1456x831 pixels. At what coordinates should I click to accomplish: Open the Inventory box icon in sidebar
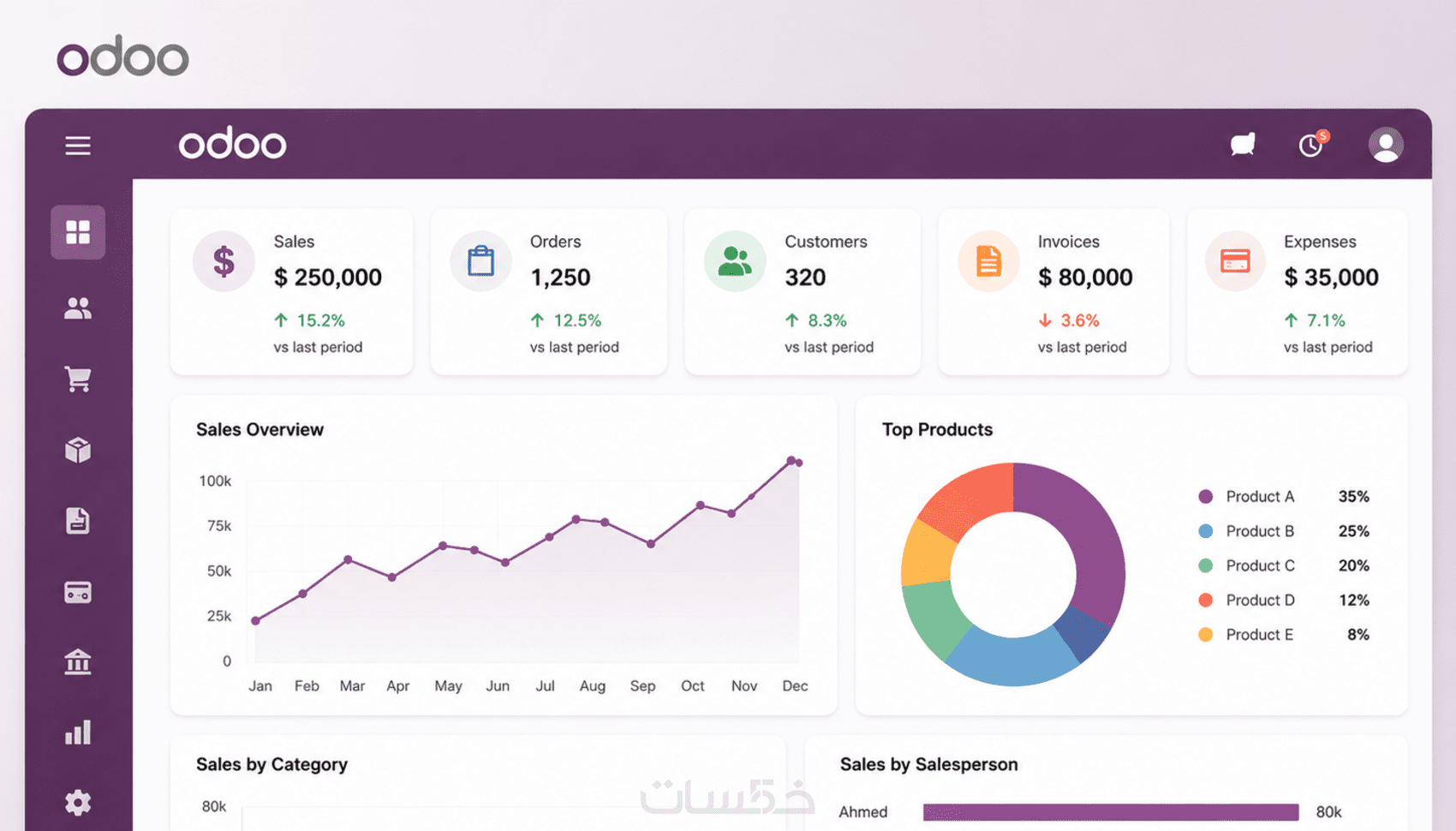point(78,450)
